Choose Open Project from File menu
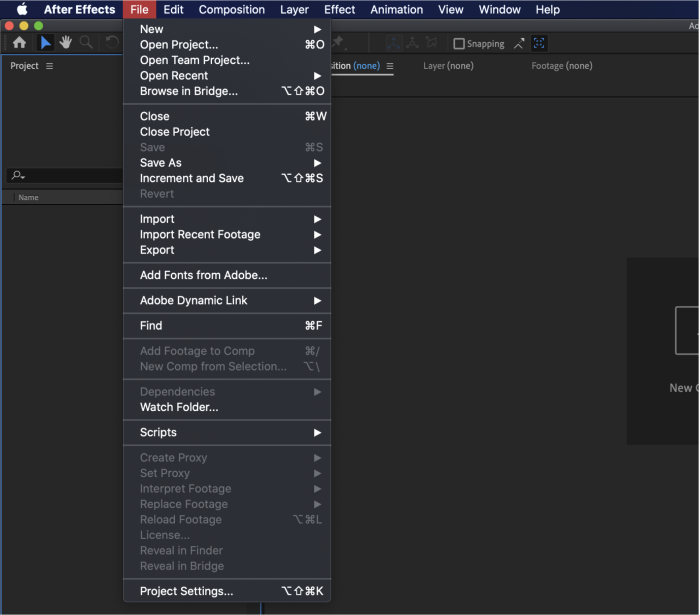 coord(227,45)
